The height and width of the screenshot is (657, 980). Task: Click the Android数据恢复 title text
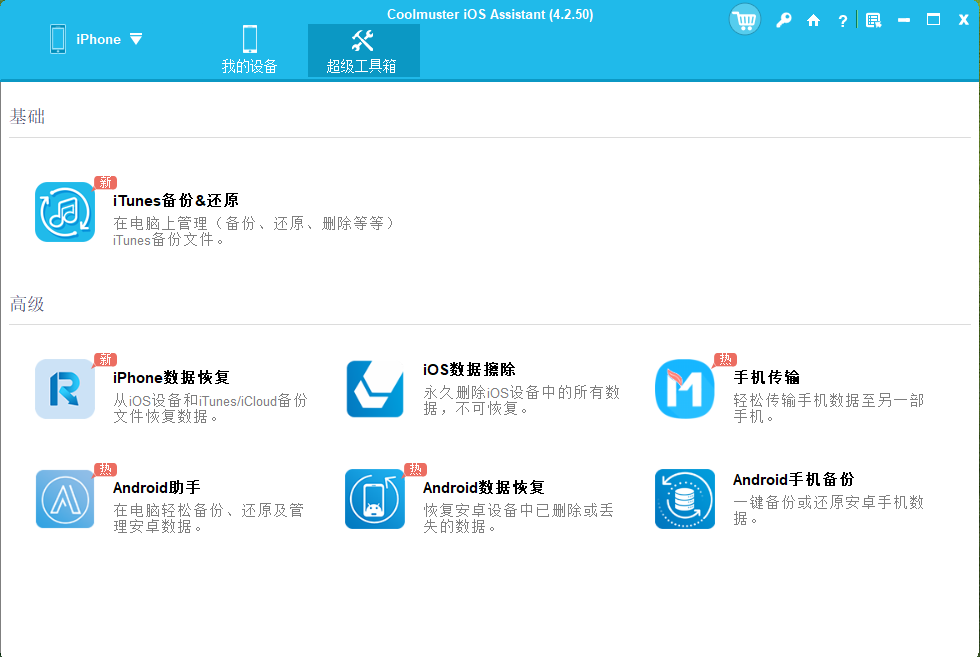pyautogui.click(x=484, y=488)
